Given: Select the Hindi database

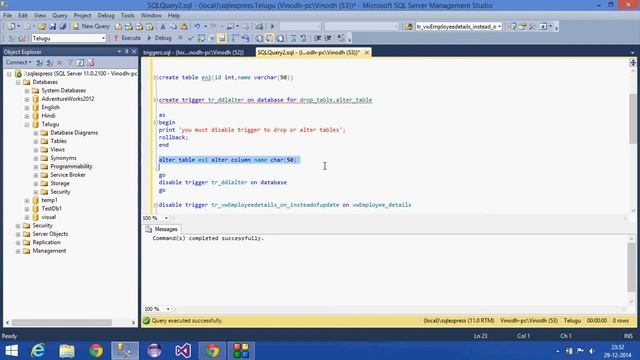Looking at the screenshot, I should tap(48, 116).
